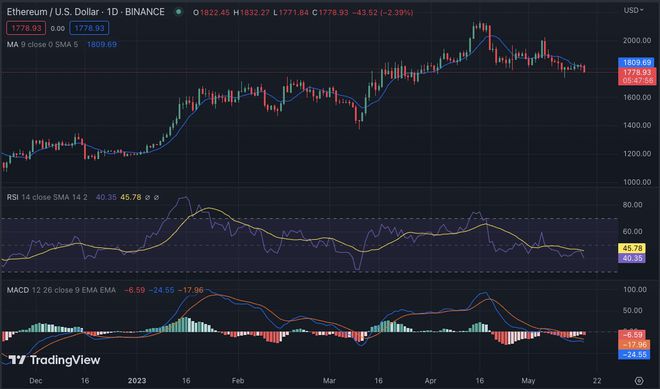Click the 80.00 RSI scale label

(632, 205)
